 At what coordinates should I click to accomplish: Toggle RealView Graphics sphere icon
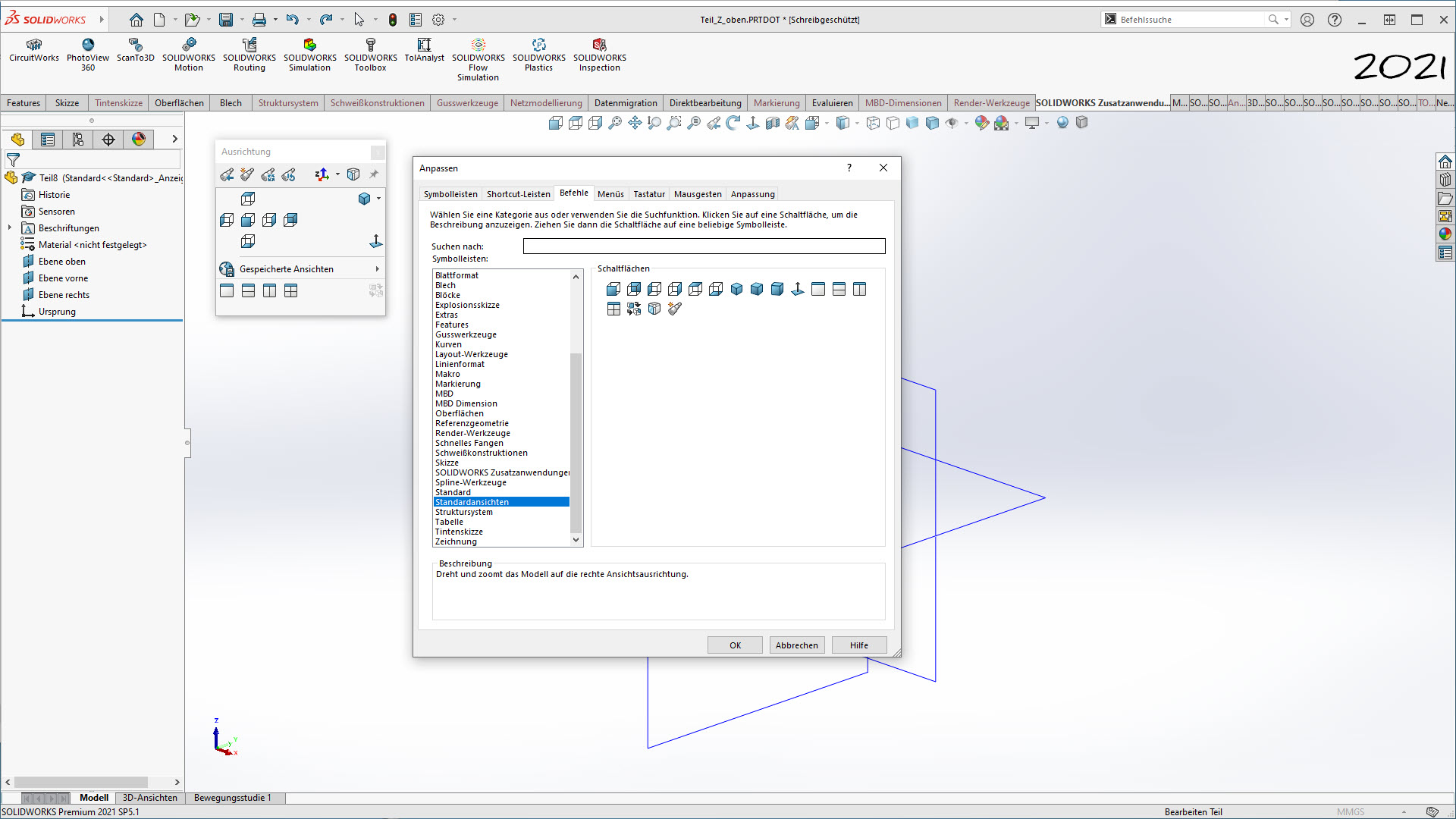tap(1062, 123)
